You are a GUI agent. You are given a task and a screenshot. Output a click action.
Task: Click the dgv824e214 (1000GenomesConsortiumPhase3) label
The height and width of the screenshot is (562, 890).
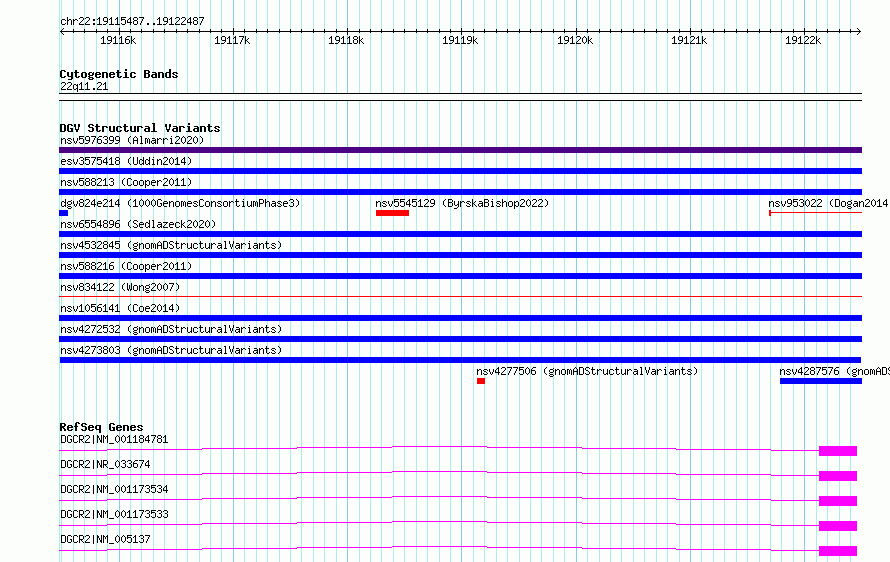[180, 203]
